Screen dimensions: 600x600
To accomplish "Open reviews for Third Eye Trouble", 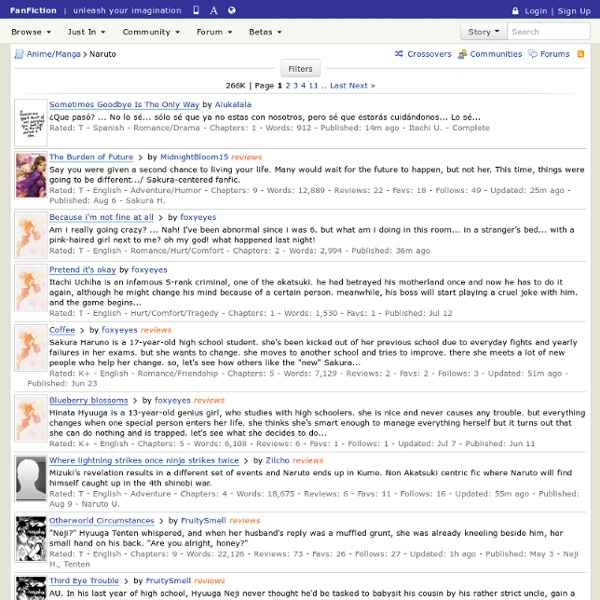I will pos(210,580).
